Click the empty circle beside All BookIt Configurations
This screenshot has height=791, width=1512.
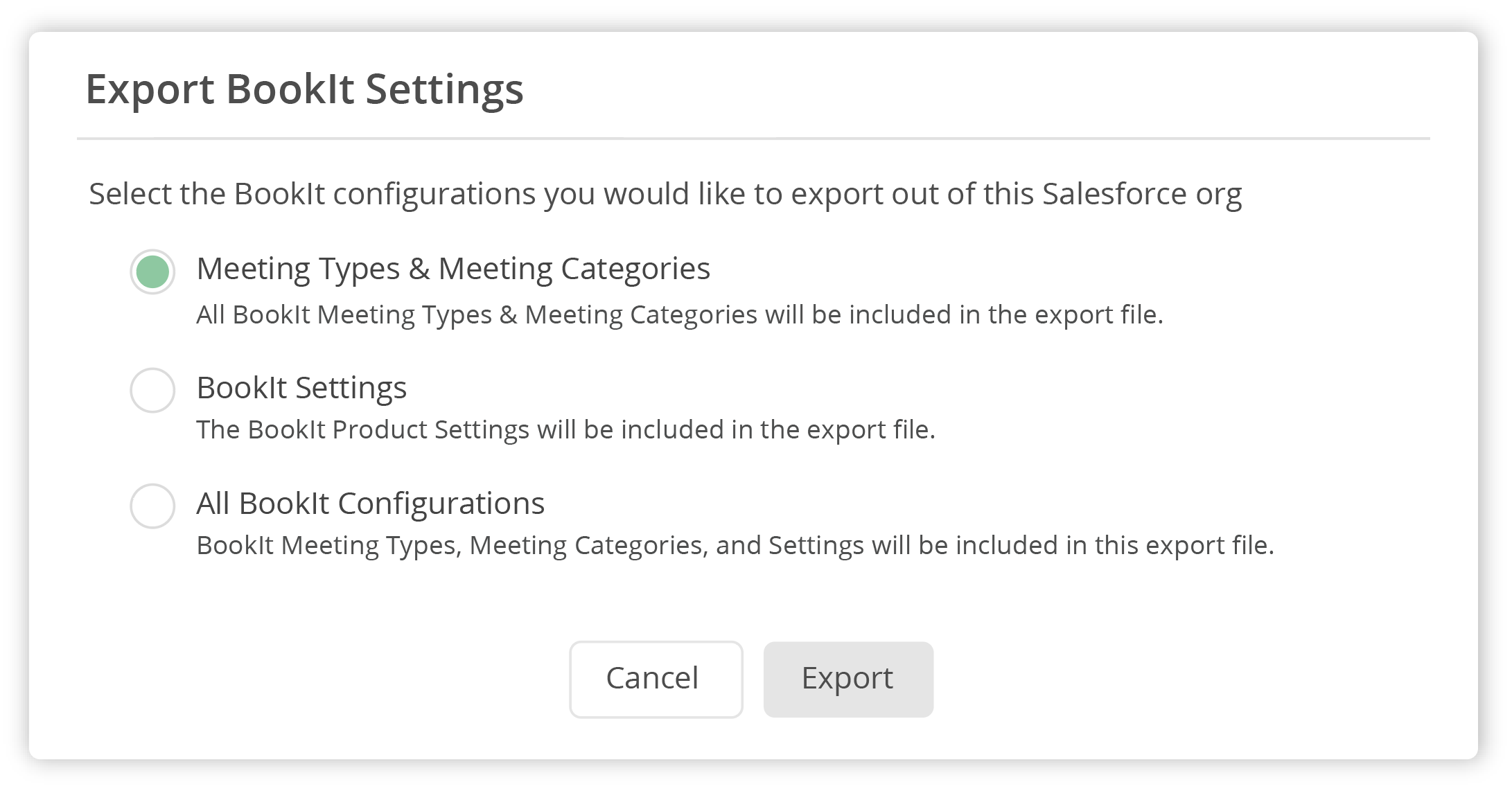(x=152, y=506)
